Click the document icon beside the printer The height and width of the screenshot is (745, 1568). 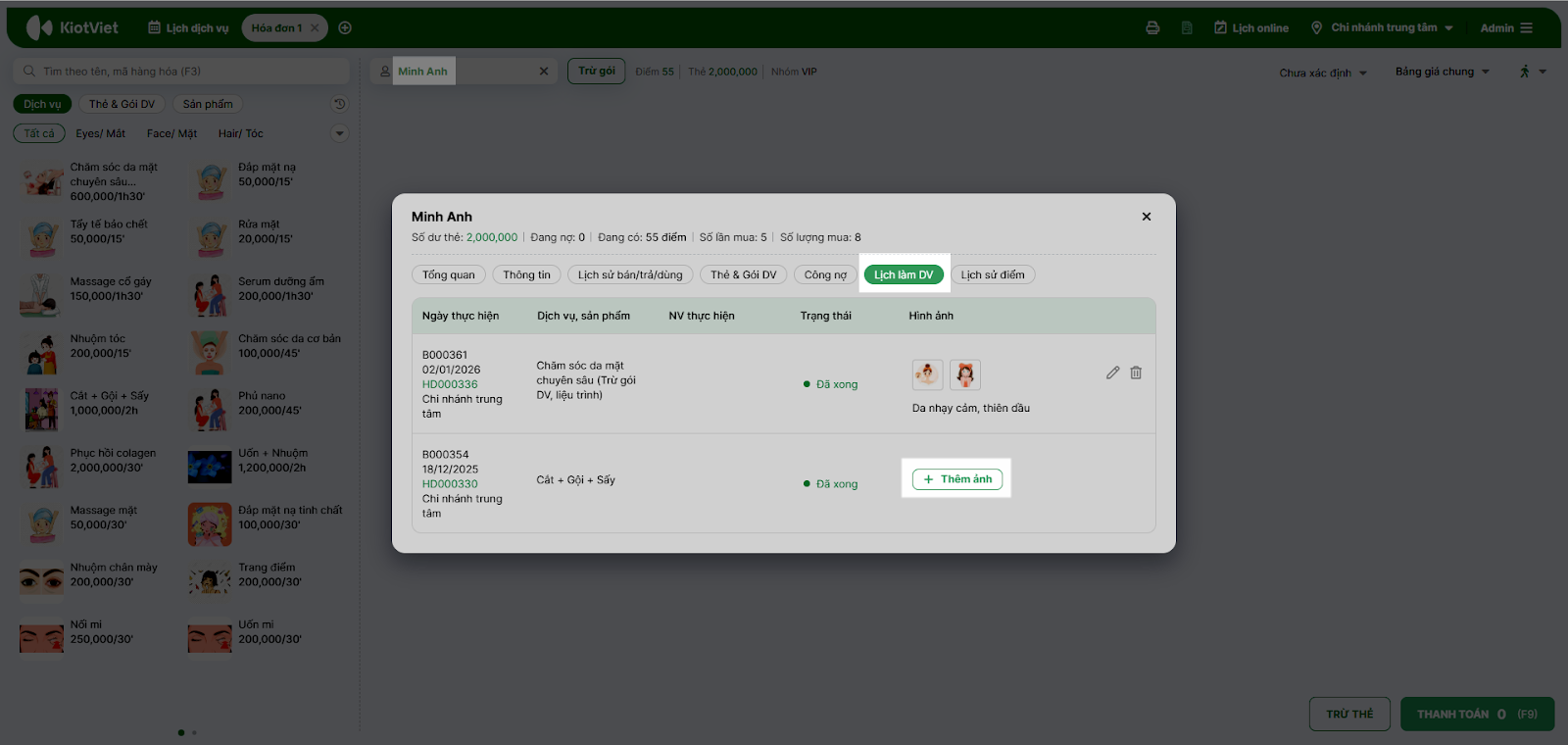point(1187,27)
